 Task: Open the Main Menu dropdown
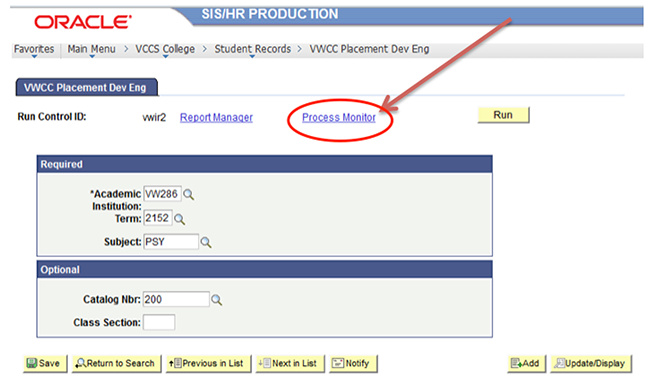point(91,49)
